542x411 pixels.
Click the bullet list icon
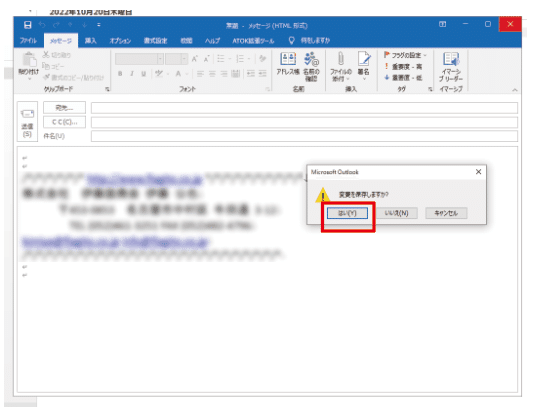[x=221, y=59]
